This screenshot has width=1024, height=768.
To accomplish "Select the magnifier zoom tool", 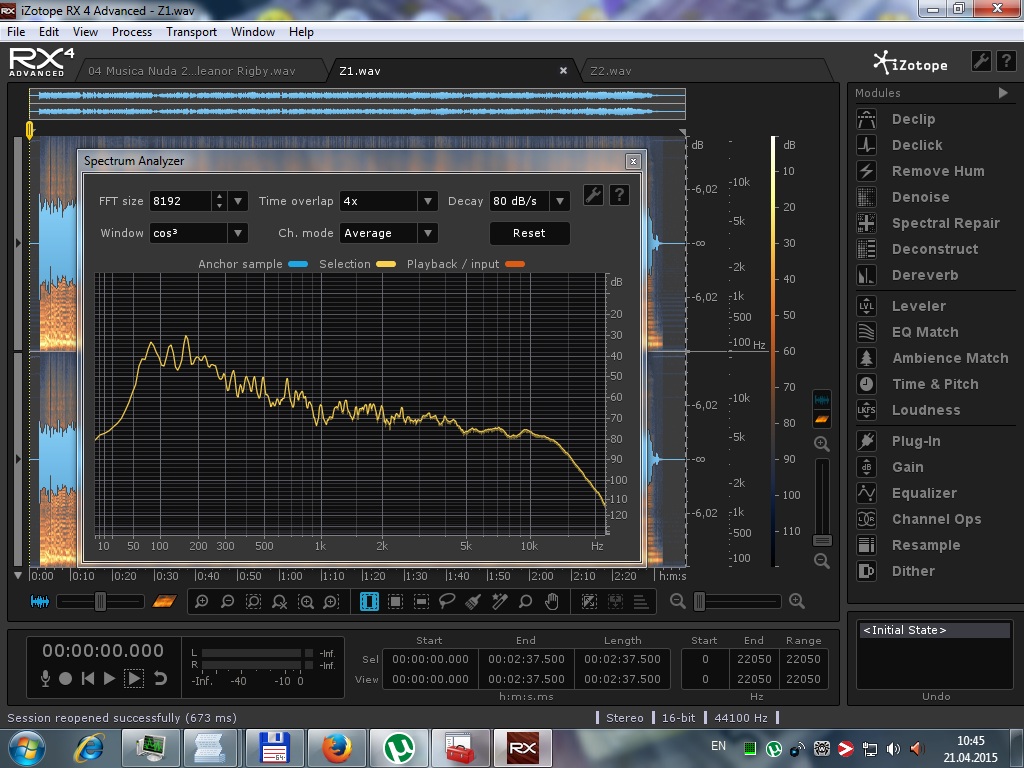I will (526, 601).
